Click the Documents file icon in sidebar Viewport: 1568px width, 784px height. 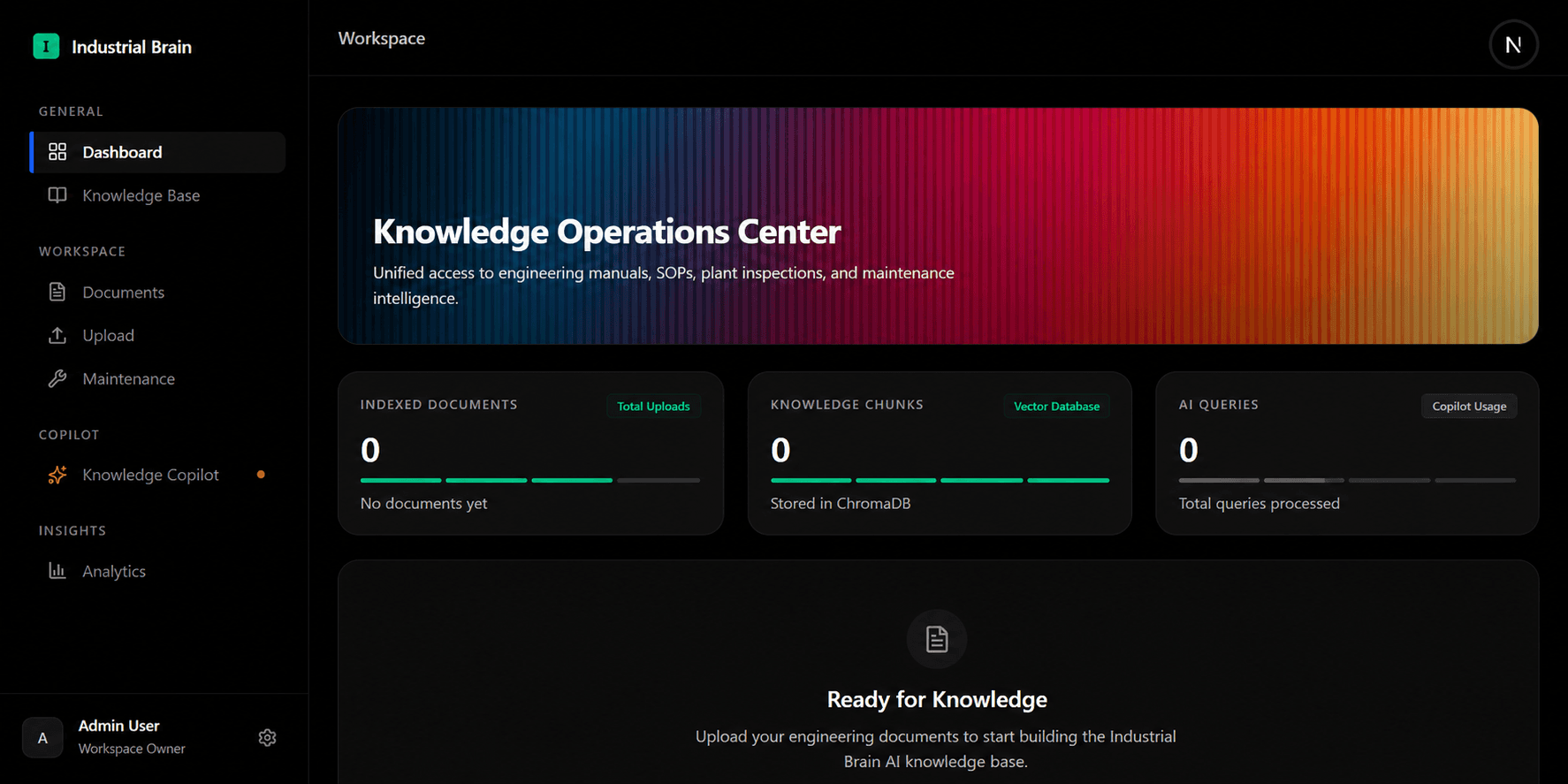(57, 292)
